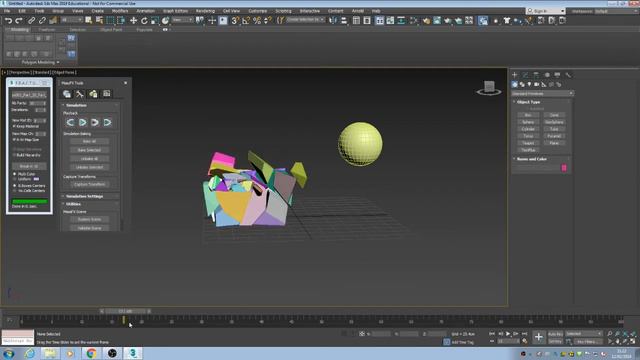Click the Undo arrow icon
Viewport: 640px width, 360px height.
coord(8,20)
